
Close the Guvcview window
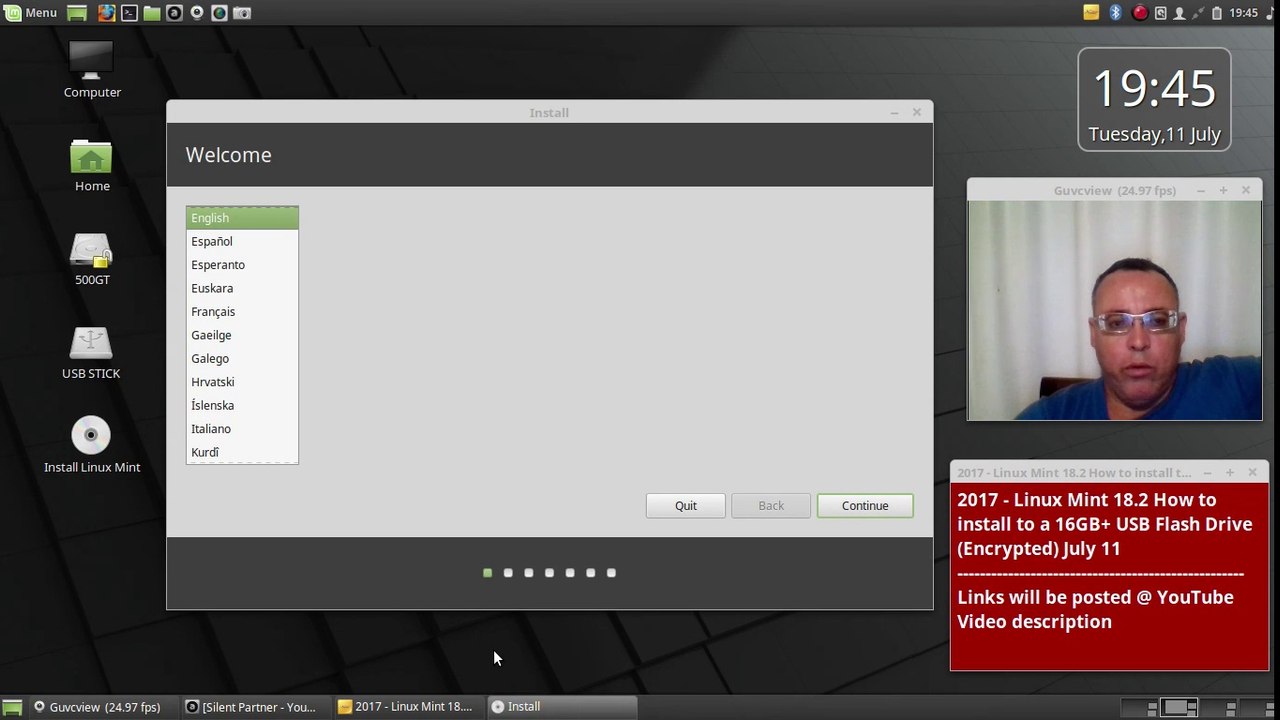tap(1246, 190)
